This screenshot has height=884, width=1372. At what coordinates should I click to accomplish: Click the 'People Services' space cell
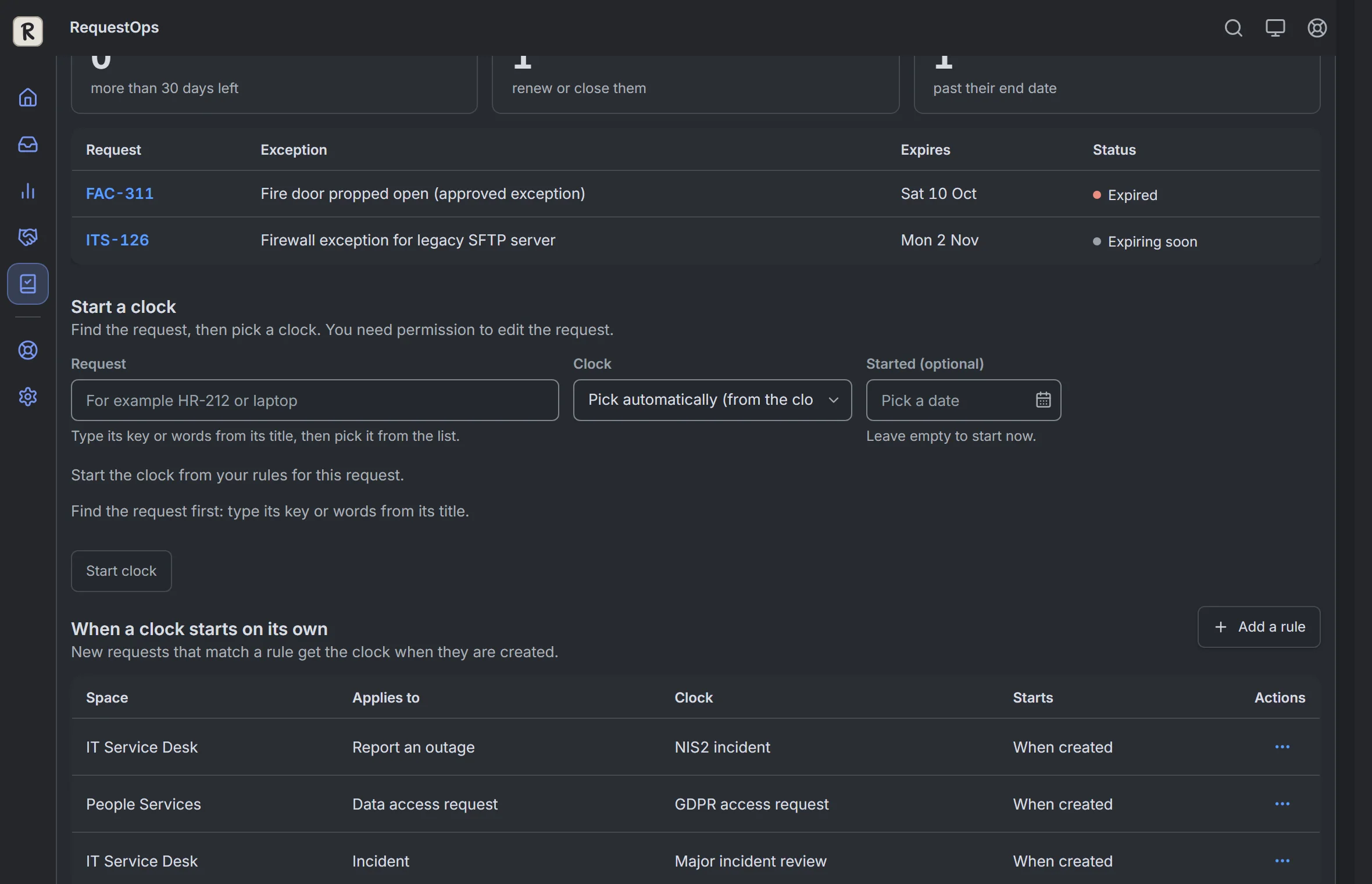tap(143, 804)
